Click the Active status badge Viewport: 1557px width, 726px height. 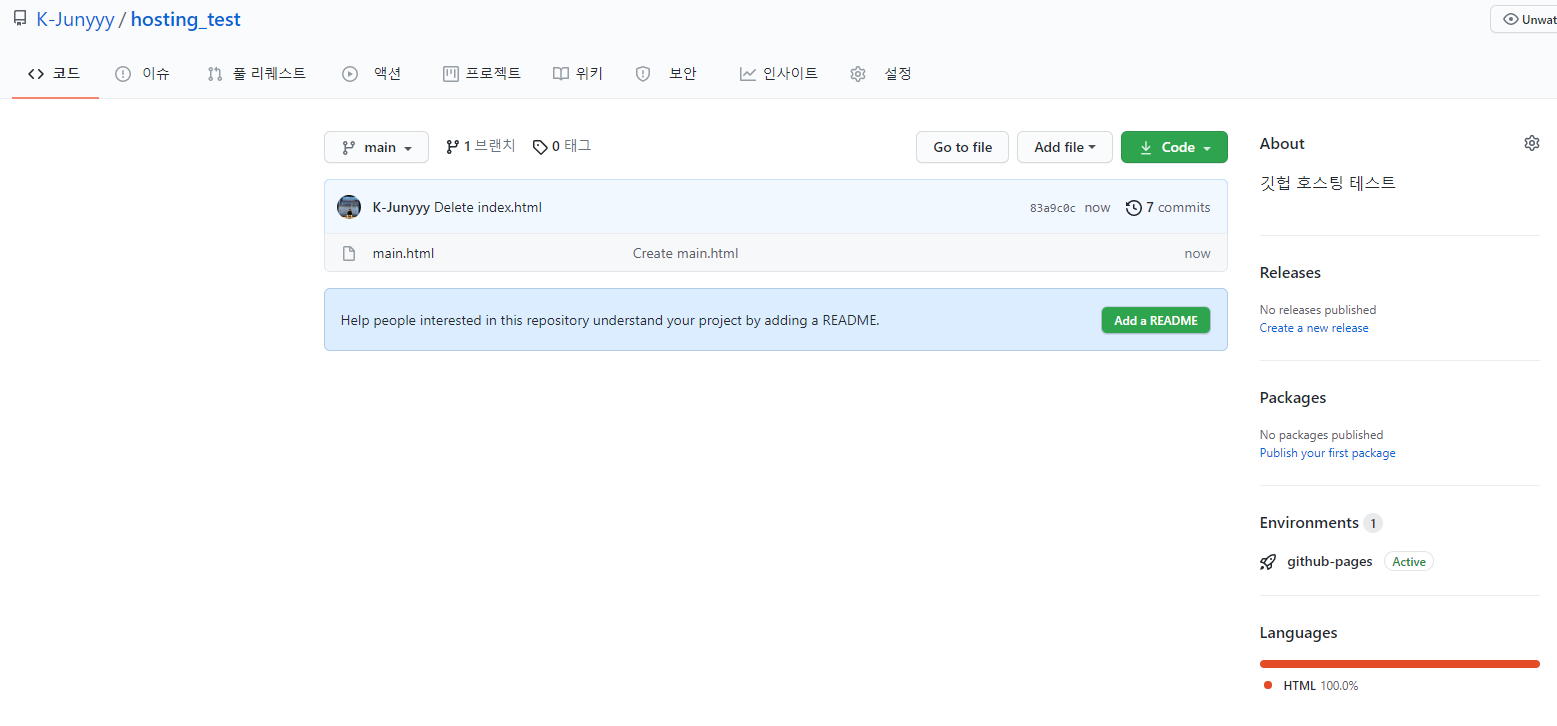(1408, 562)
